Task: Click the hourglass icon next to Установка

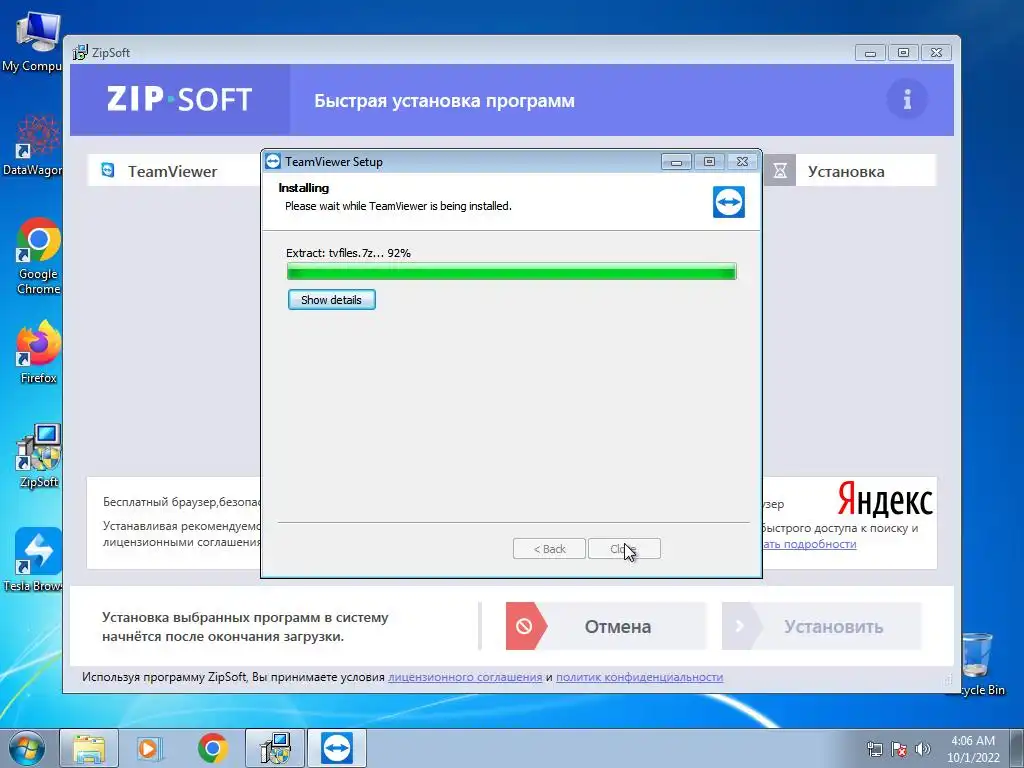Action: pos(780,171)
